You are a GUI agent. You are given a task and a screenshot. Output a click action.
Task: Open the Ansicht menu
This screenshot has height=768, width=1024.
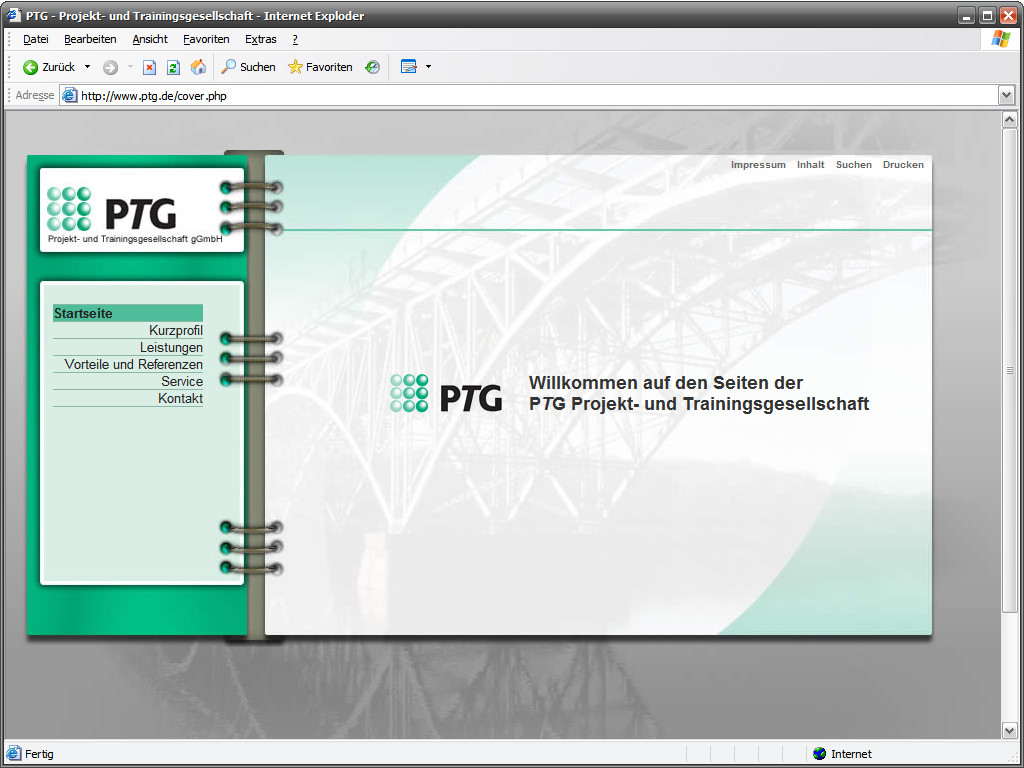point(150,39)
